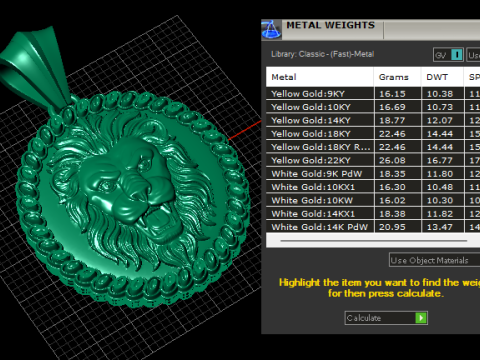Select the Yellow Gold:22KY row
Viewport: 480px width, 360px height.
pos(373,160)
